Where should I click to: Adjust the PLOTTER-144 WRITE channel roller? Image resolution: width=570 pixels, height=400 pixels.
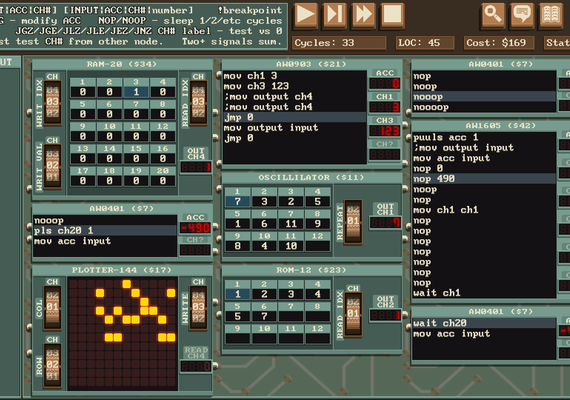coord(198,307)
